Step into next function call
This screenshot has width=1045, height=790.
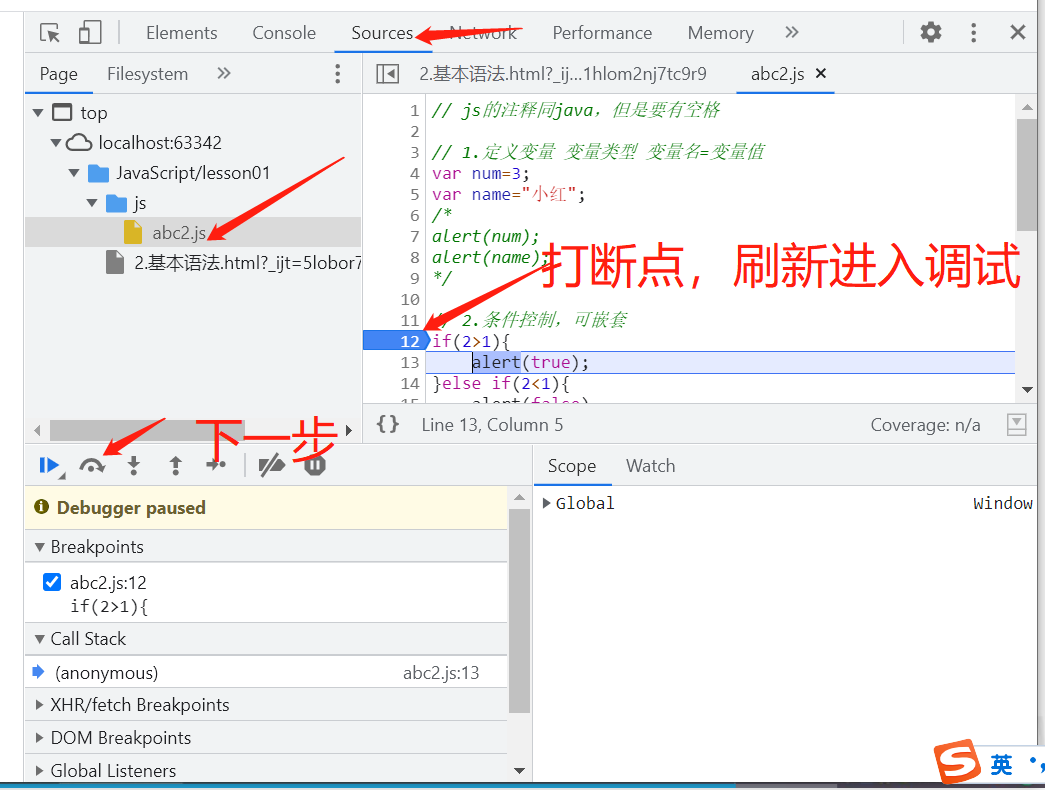click(x=134, y=465)
